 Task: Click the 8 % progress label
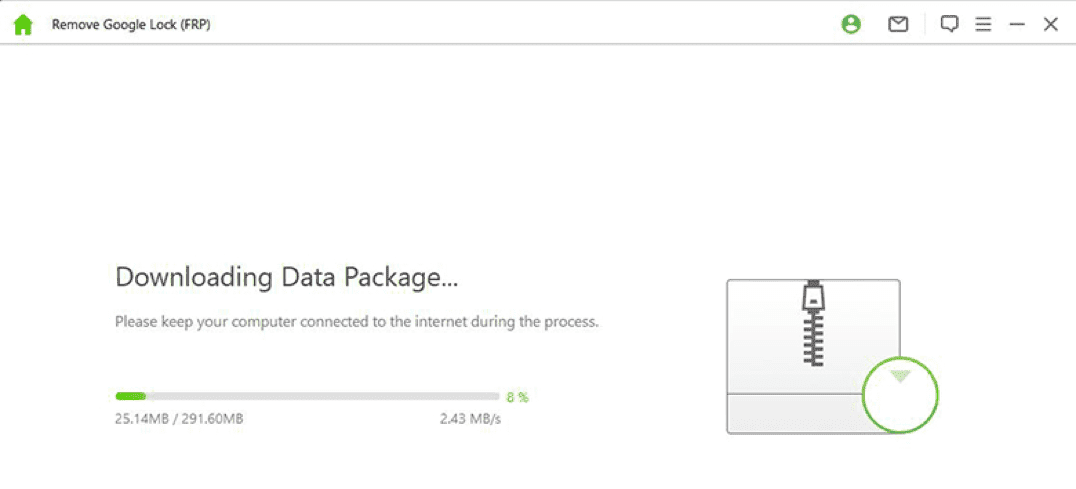pyautogui.click(x=517, y=397)
